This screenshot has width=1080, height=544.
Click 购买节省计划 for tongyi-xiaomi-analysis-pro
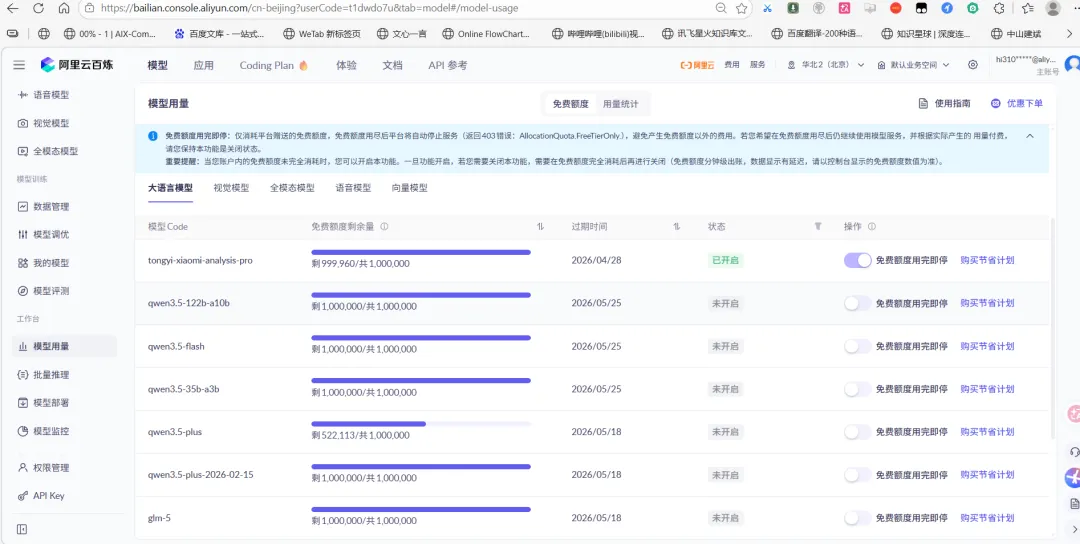tap(987, 260)
